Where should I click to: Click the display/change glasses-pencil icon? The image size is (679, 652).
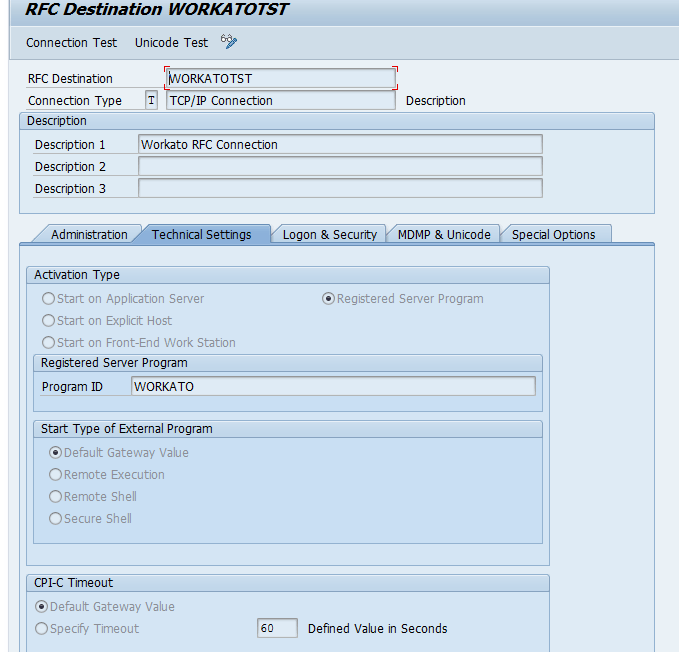[229, 42]
